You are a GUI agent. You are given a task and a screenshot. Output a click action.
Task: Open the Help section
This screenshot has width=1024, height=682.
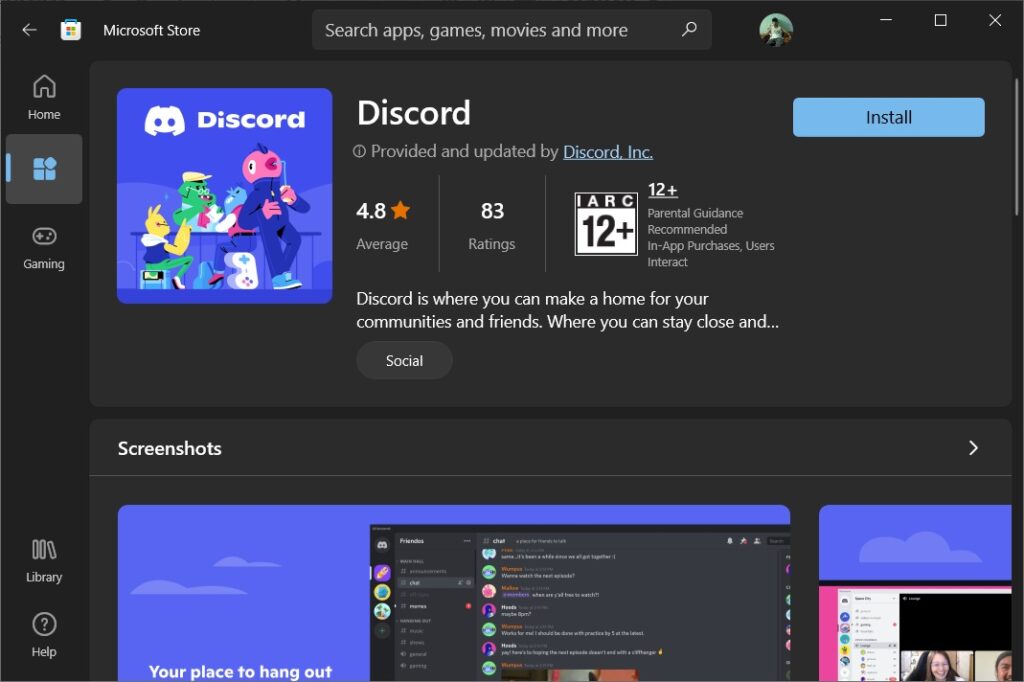43,633
